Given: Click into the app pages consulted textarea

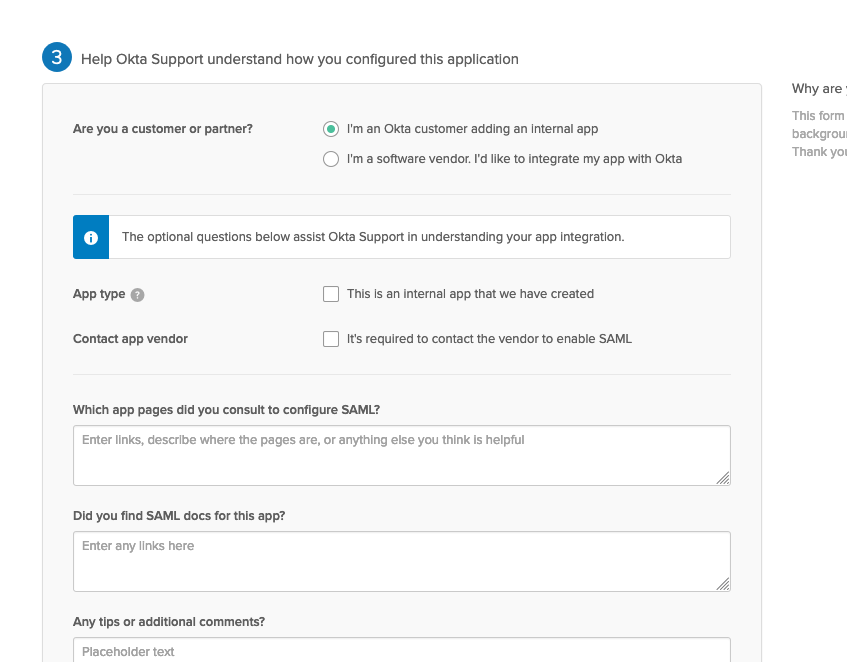Looking at the screenshot, I should click(x=400, y=455).
